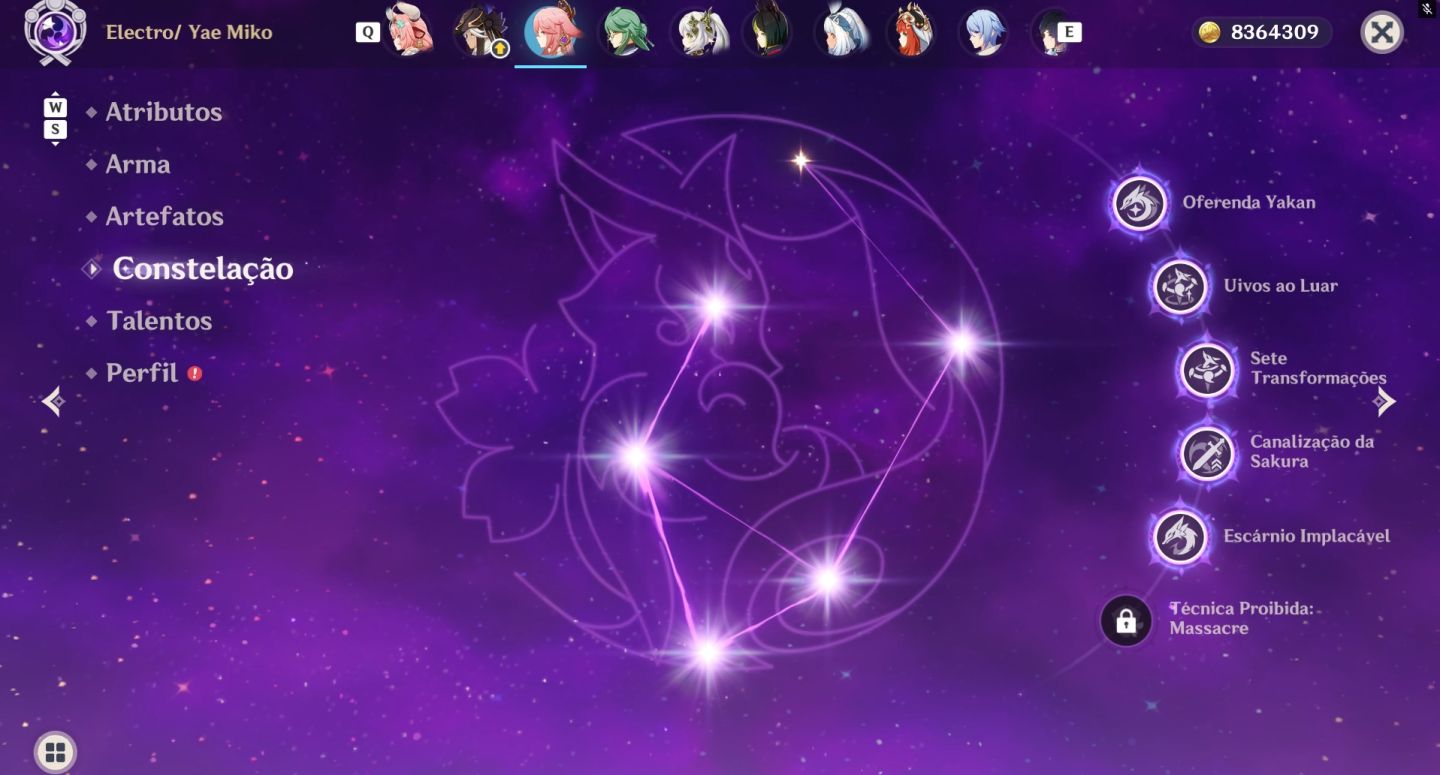Open the Uivos ao Luar constellation icon
Viewport: 1440px width, 775px height.
tap(1181, 286)
